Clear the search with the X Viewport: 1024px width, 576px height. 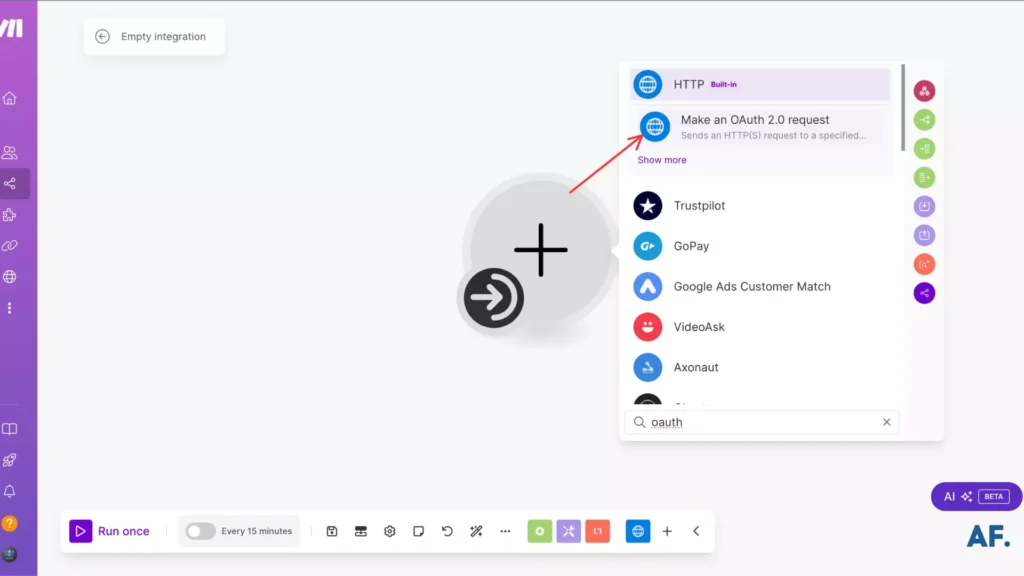coord(886,422)
